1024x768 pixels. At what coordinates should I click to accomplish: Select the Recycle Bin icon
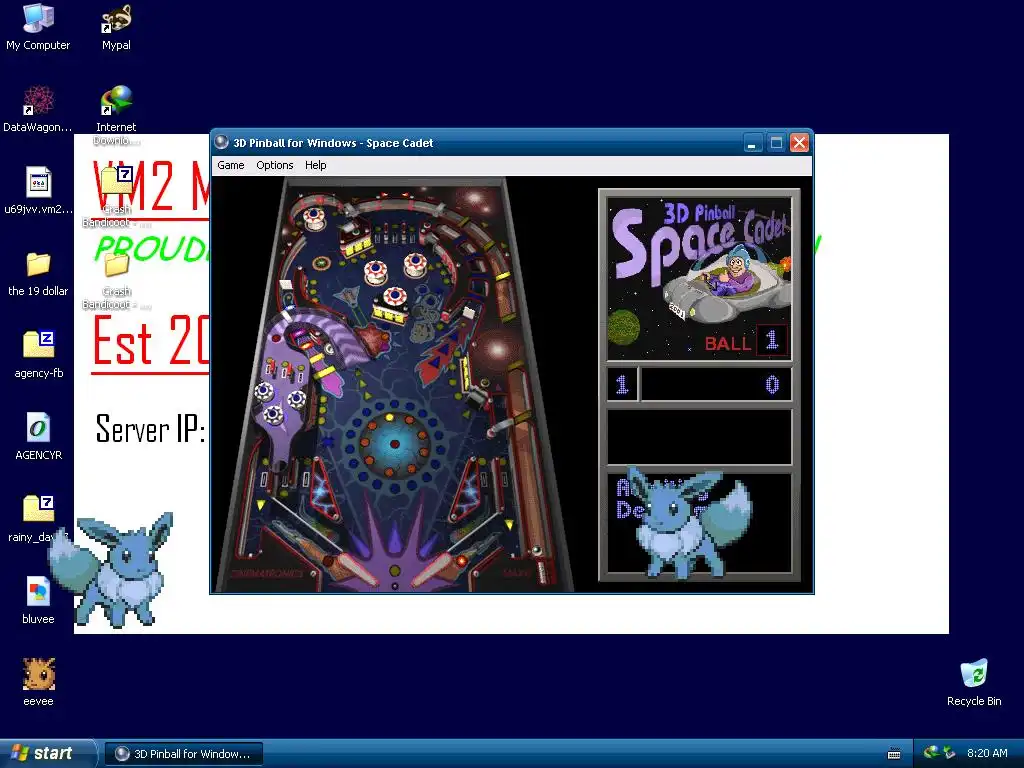(974, 682)
